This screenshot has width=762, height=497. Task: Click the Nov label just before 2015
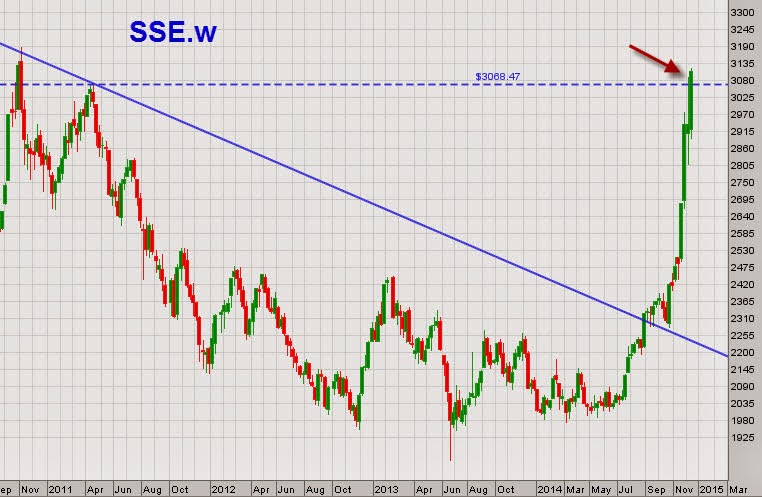(x=684, y=489)
